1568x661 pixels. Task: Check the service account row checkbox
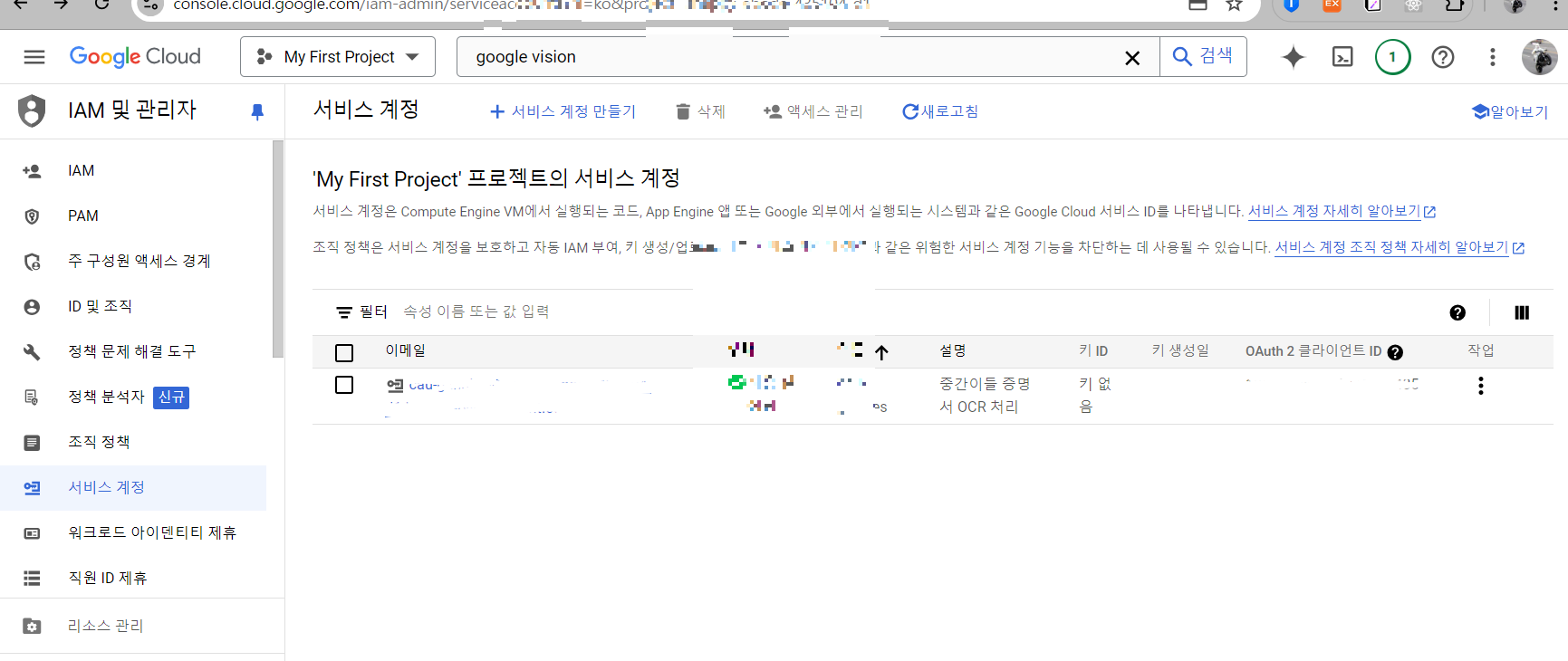[x=344, y=385]
